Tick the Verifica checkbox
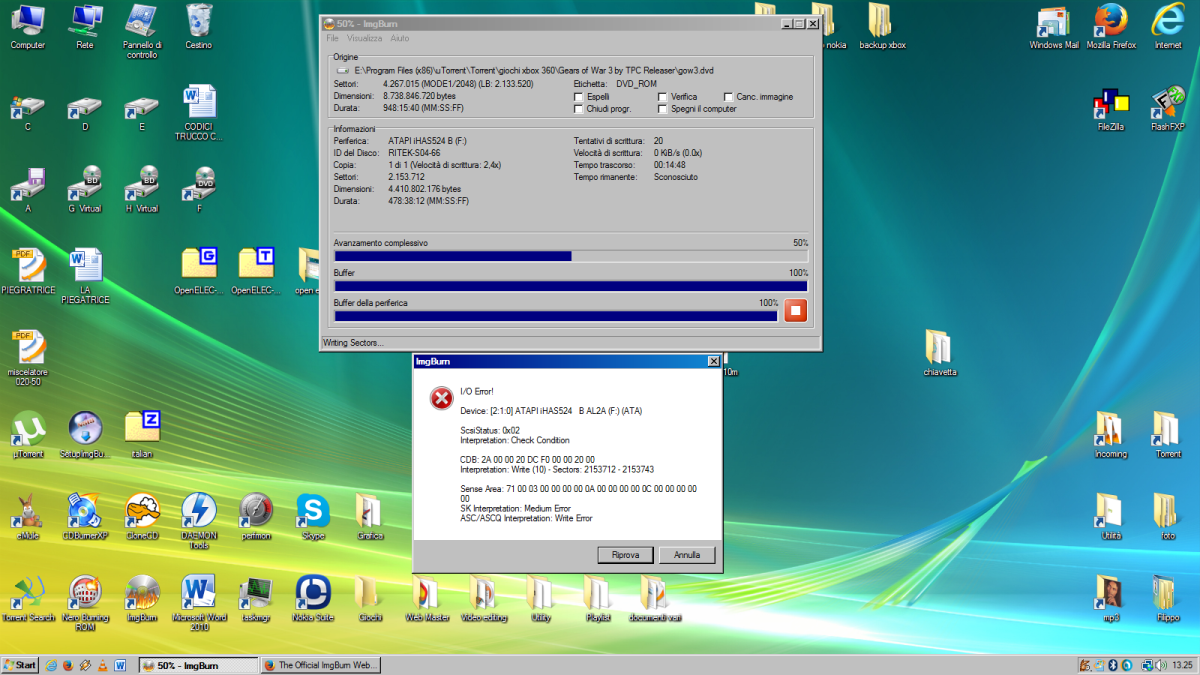Screen dimensions: 1200x675 coord(662,97)
